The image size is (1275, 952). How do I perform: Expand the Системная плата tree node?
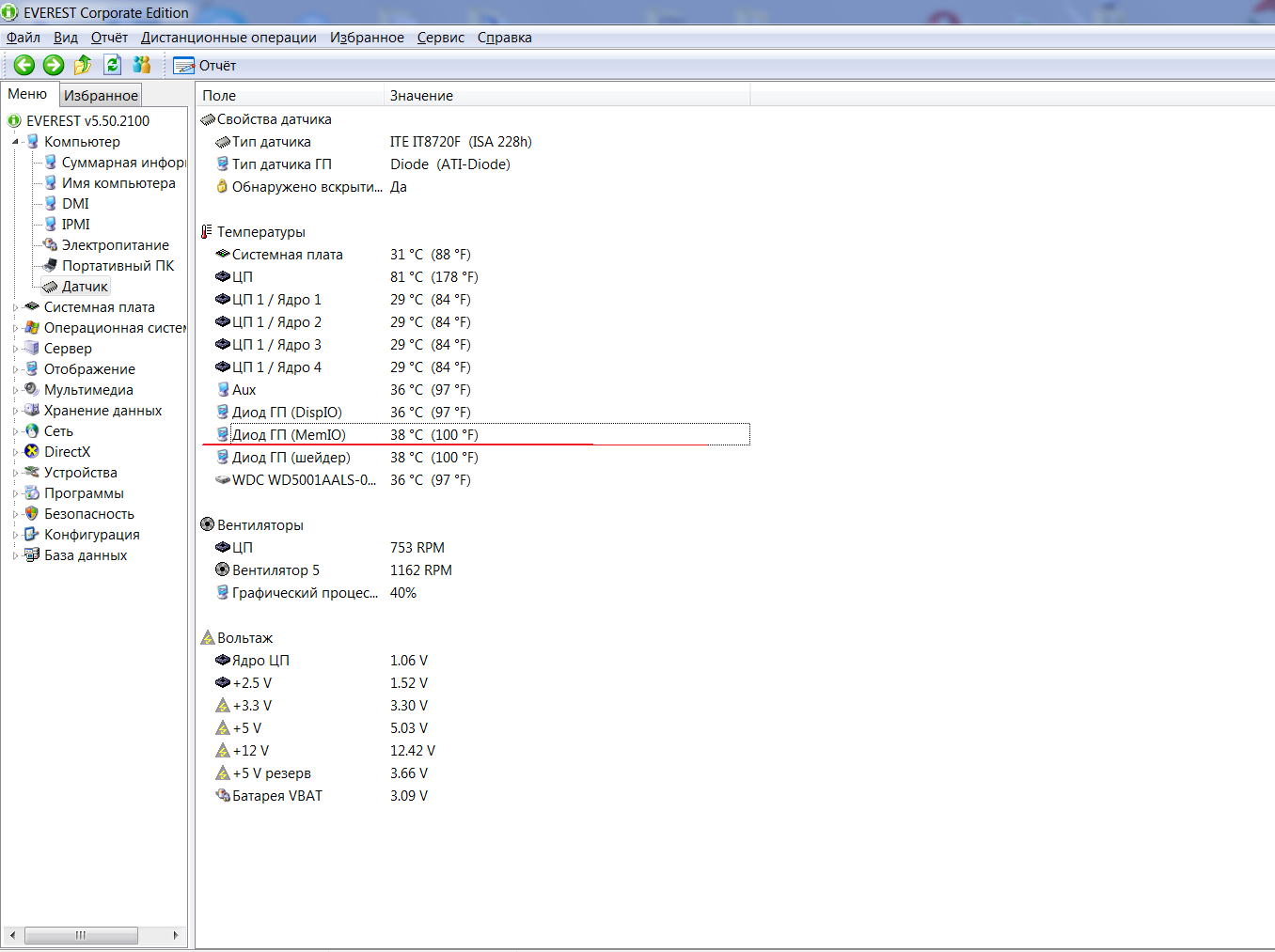(15, 307)
